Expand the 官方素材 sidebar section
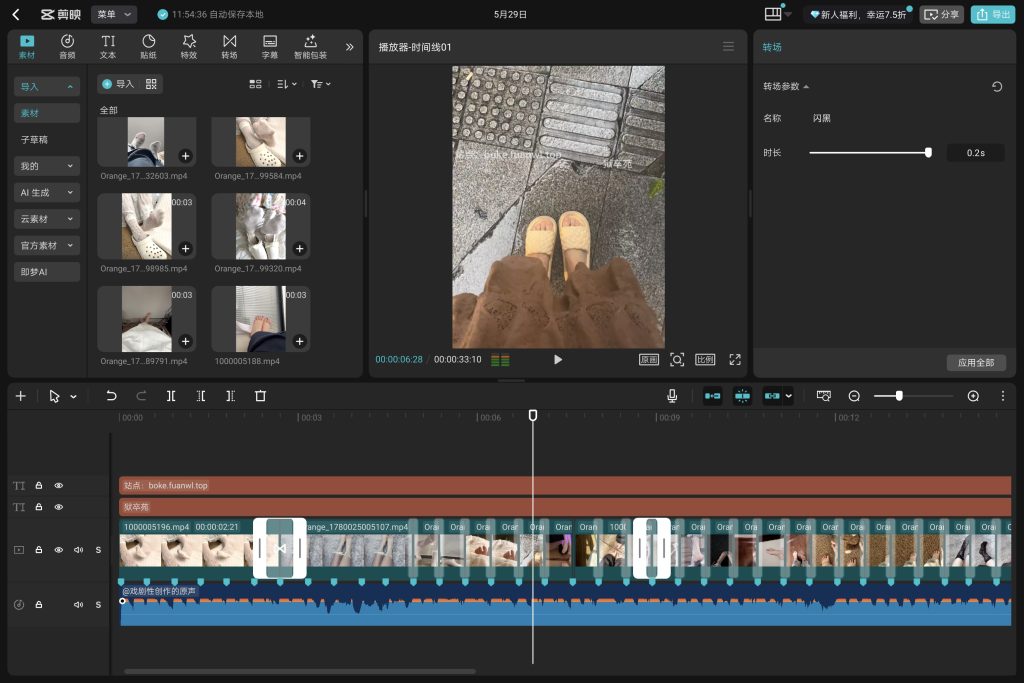The image size is (1024, 683). [x=46, y=246]
